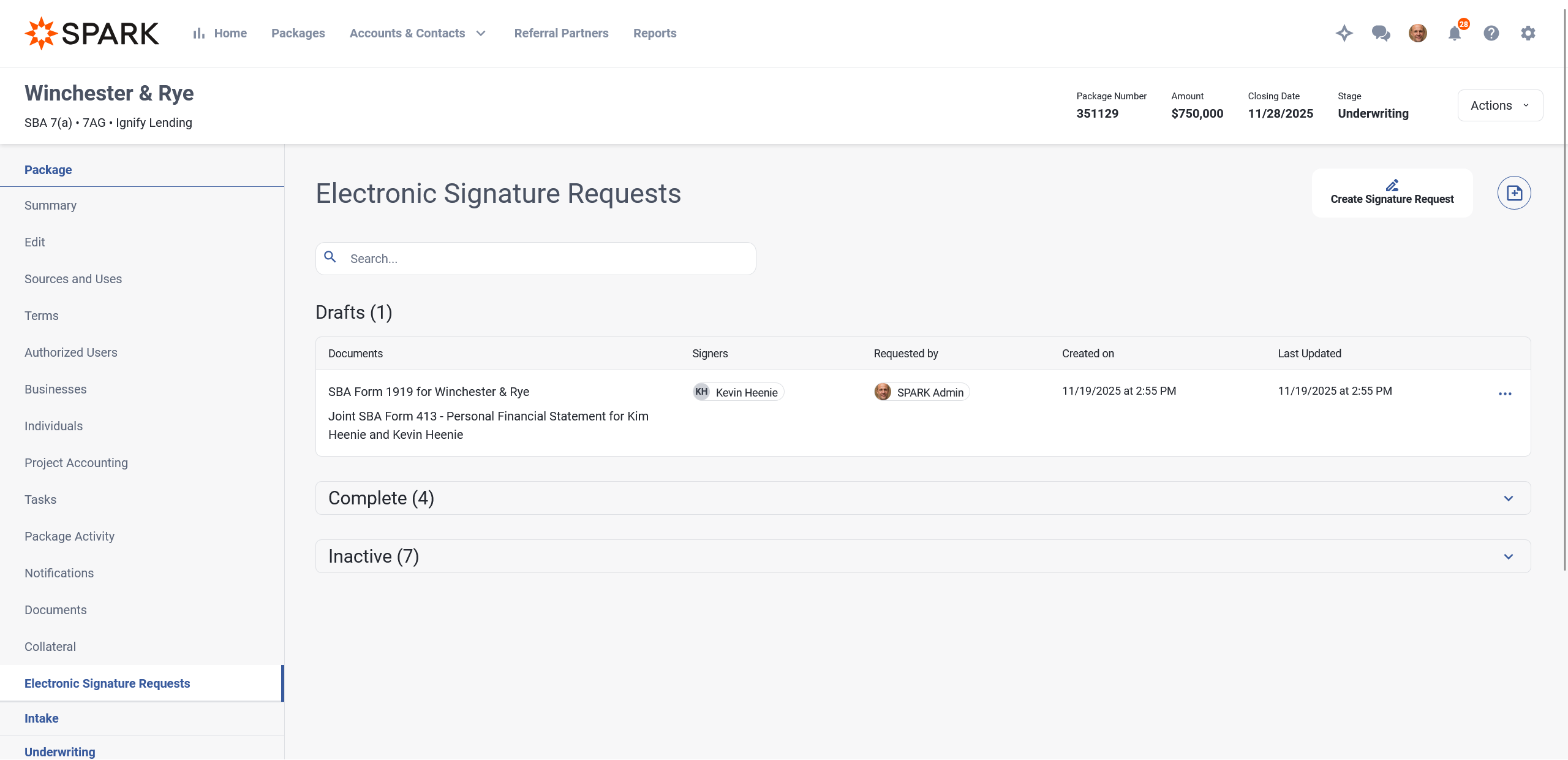Open the draft row three-dot menu

pos(1505,393)
